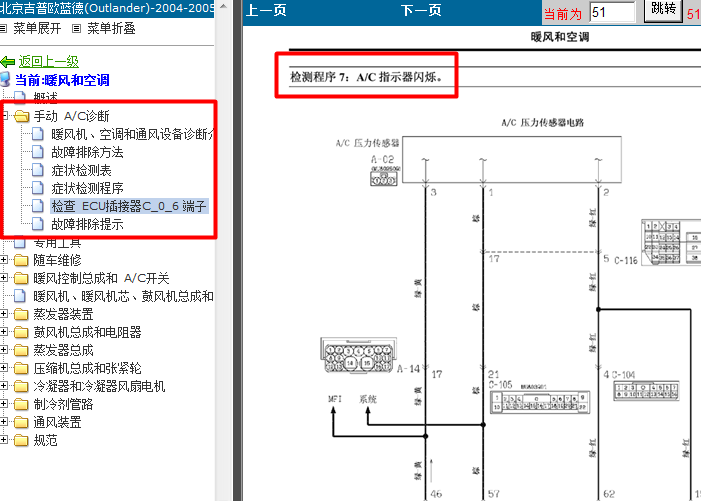Click 菜单折叠 to collapse all menus

click(111, 29)
